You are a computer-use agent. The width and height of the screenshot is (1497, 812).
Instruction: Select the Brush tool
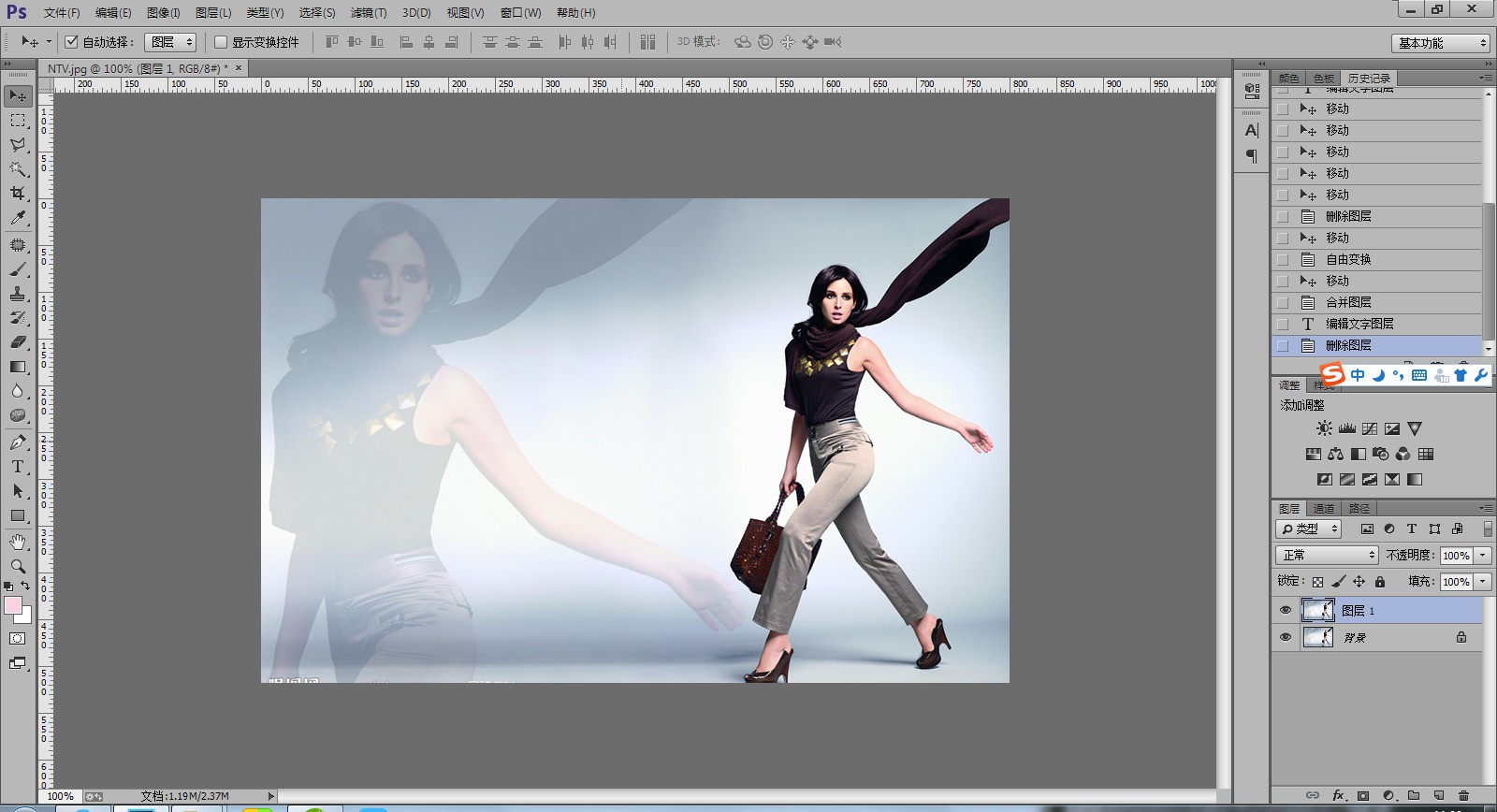point(18,269)
